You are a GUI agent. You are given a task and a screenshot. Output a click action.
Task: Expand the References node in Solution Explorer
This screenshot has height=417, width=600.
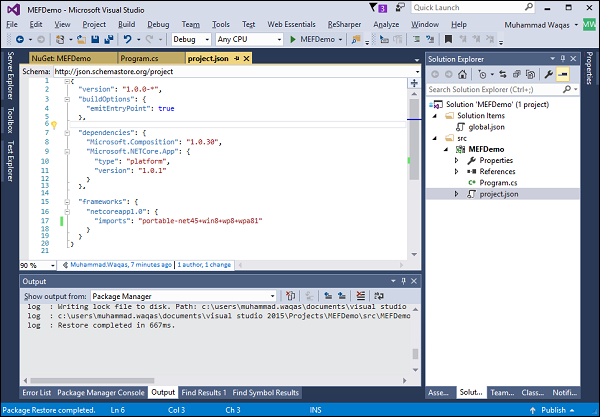pyautogui.click(x=458, y=171)
